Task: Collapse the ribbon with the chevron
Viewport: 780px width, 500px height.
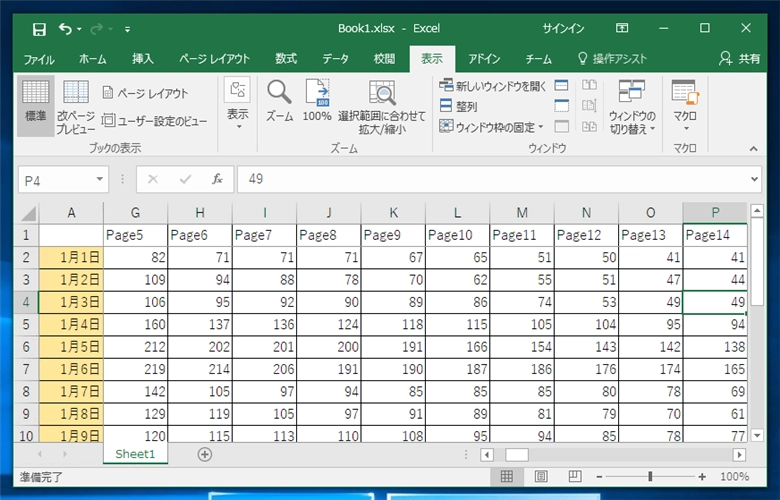Action: (754, 148)
